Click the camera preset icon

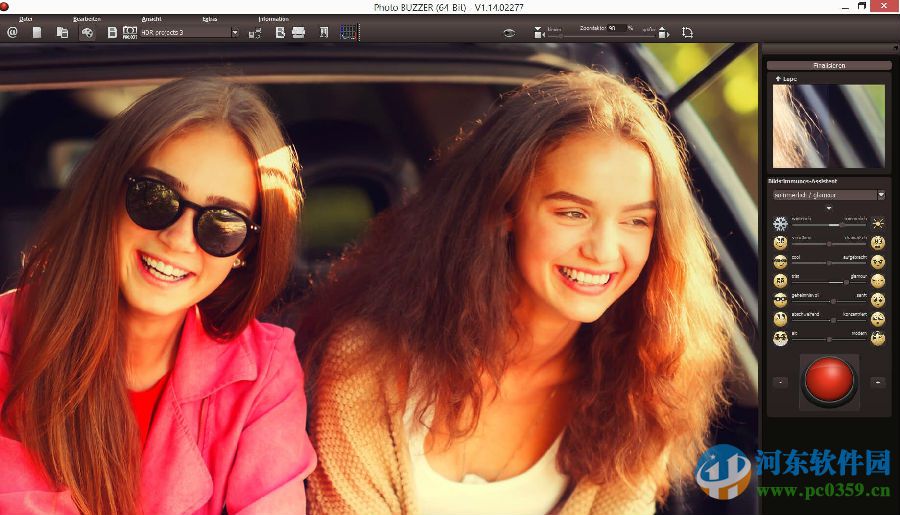pyautogui.click(x=130, y=32)
